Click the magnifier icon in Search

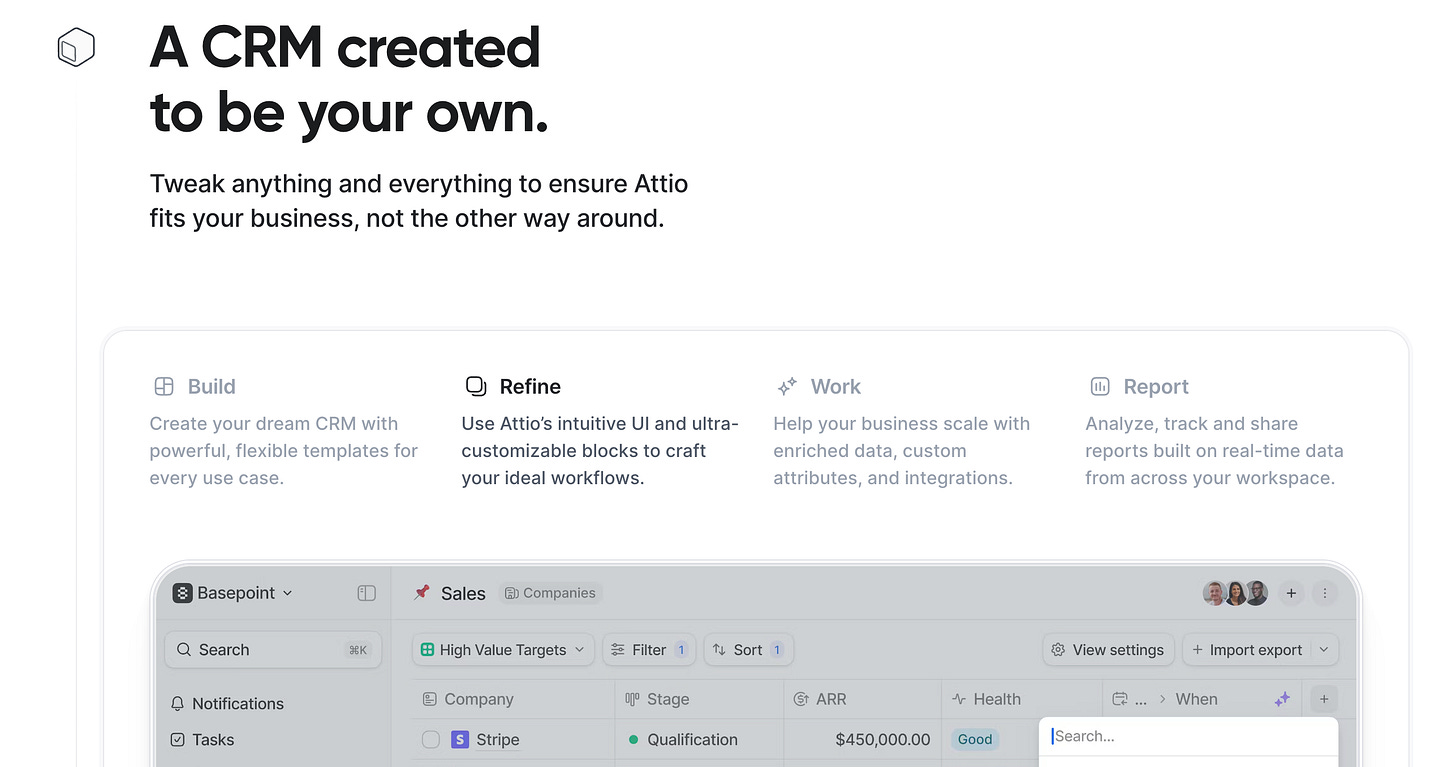(x=184, y=650)
